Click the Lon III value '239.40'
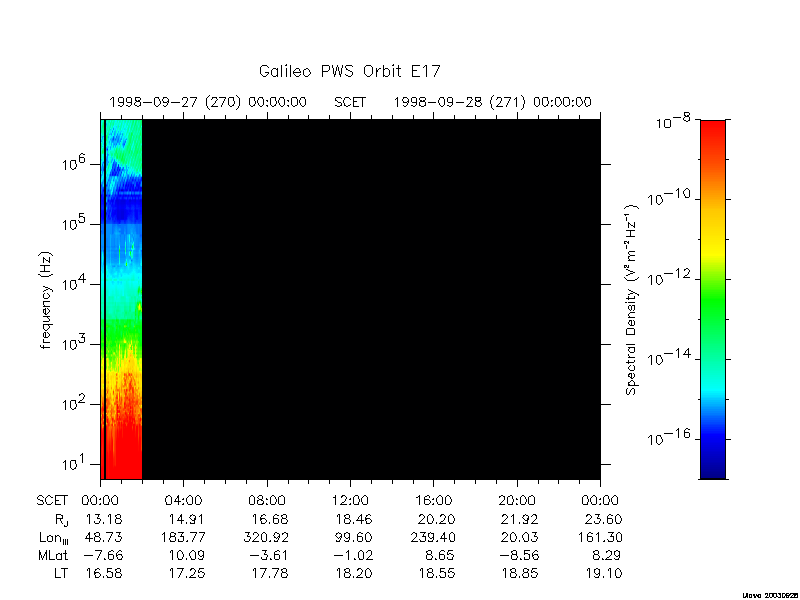The width and height of the screenshot is (800, 600). pyautogui.click(x=433, y=538)
